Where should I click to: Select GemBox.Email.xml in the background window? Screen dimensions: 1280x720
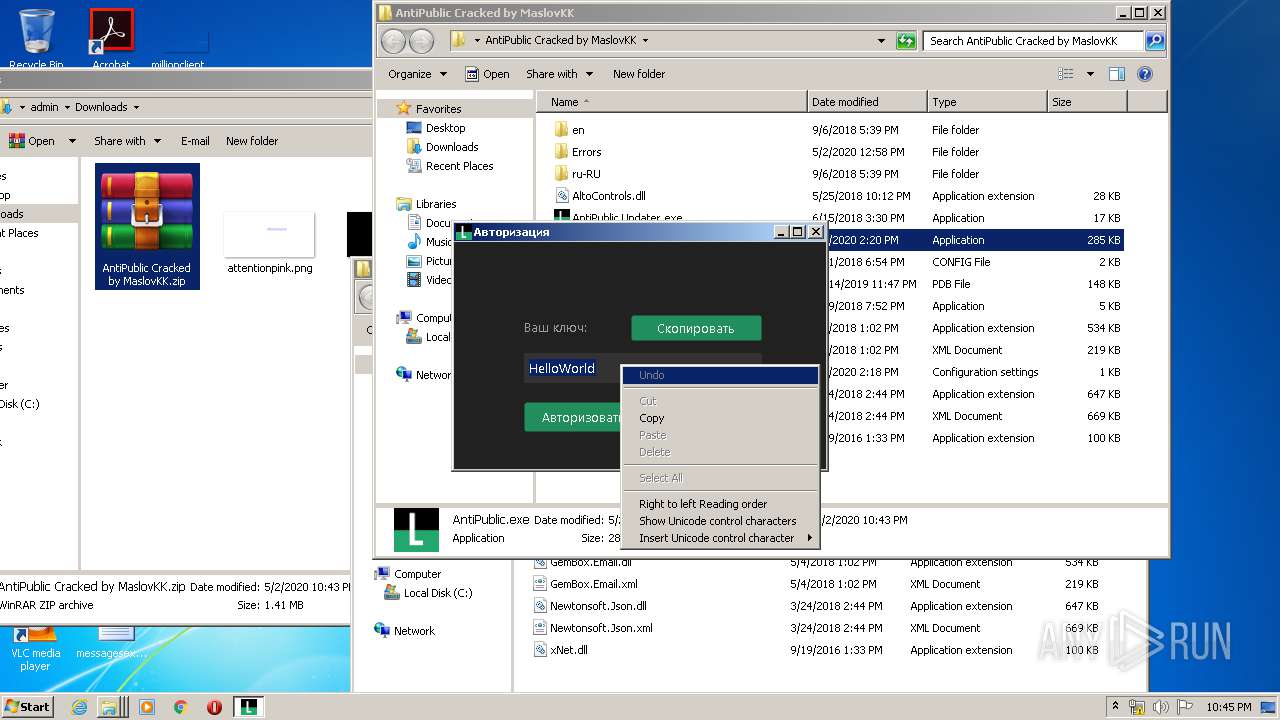click(593, 584)
